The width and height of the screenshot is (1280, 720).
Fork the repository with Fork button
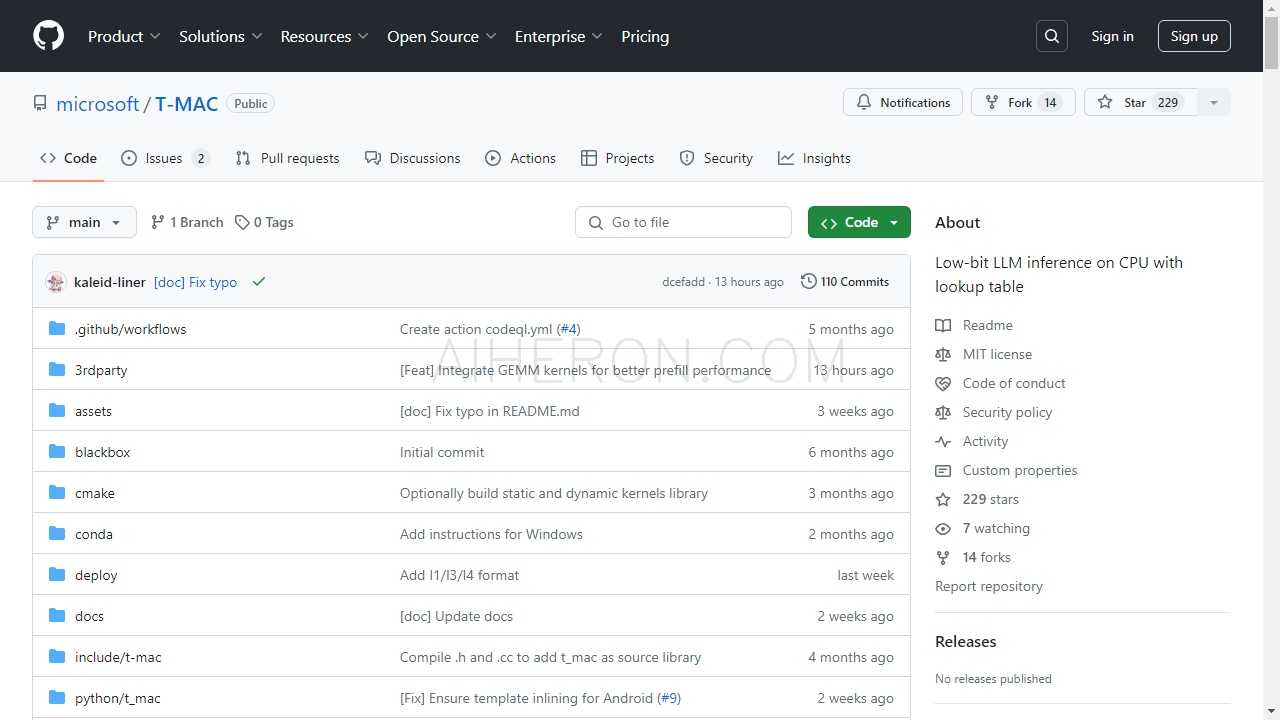pyautogui.click(x=1023, y=102)
